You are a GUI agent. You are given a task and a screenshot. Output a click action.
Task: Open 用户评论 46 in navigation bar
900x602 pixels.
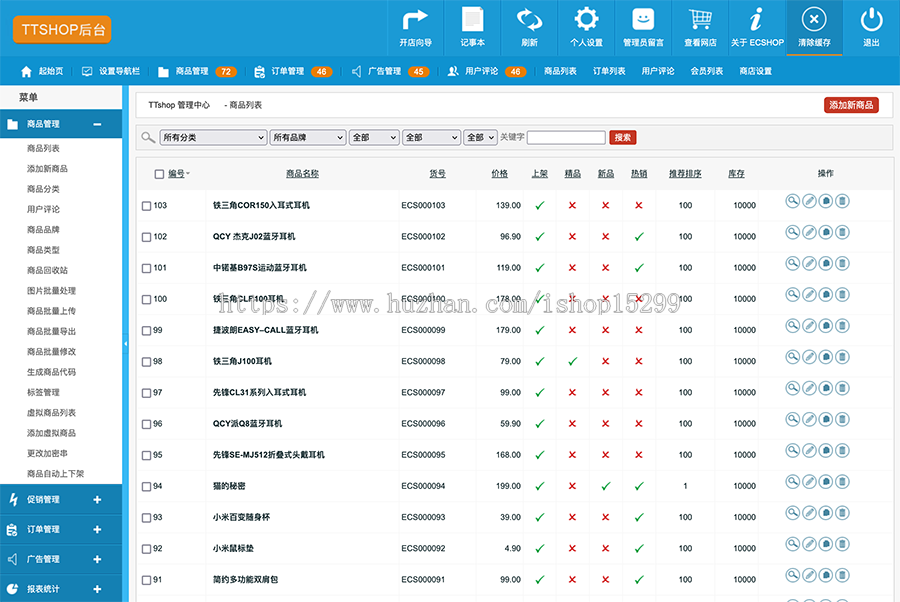[x=487, y=71]
